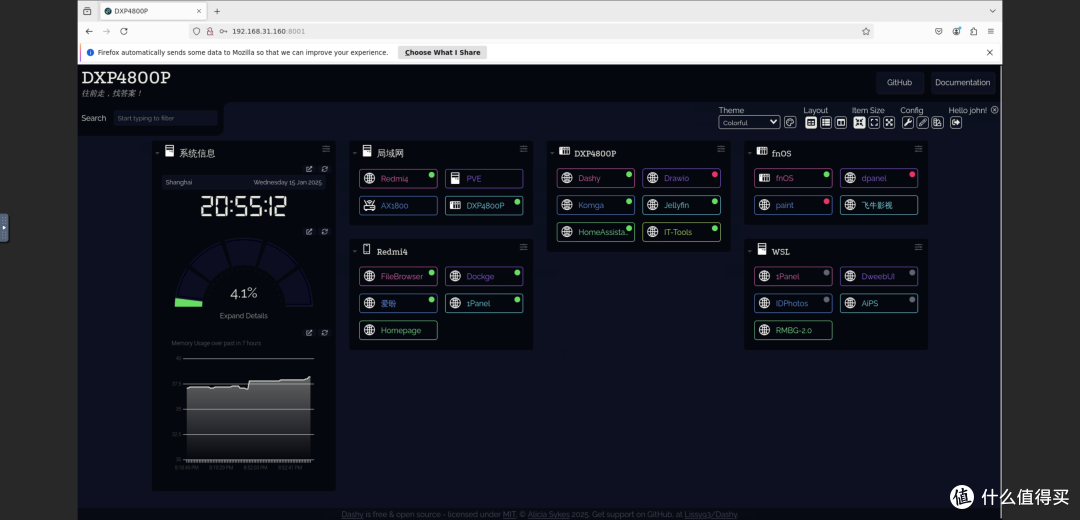Set item size to large
Viewport: 1080px width, 520px height.
(x=889, y=123)
